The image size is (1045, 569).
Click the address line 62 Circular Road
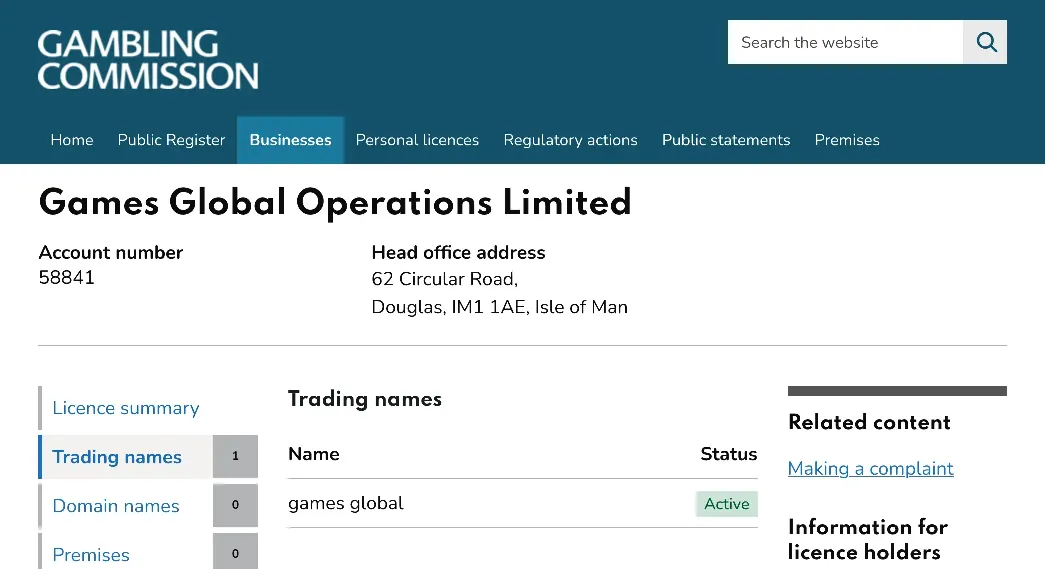445,279
